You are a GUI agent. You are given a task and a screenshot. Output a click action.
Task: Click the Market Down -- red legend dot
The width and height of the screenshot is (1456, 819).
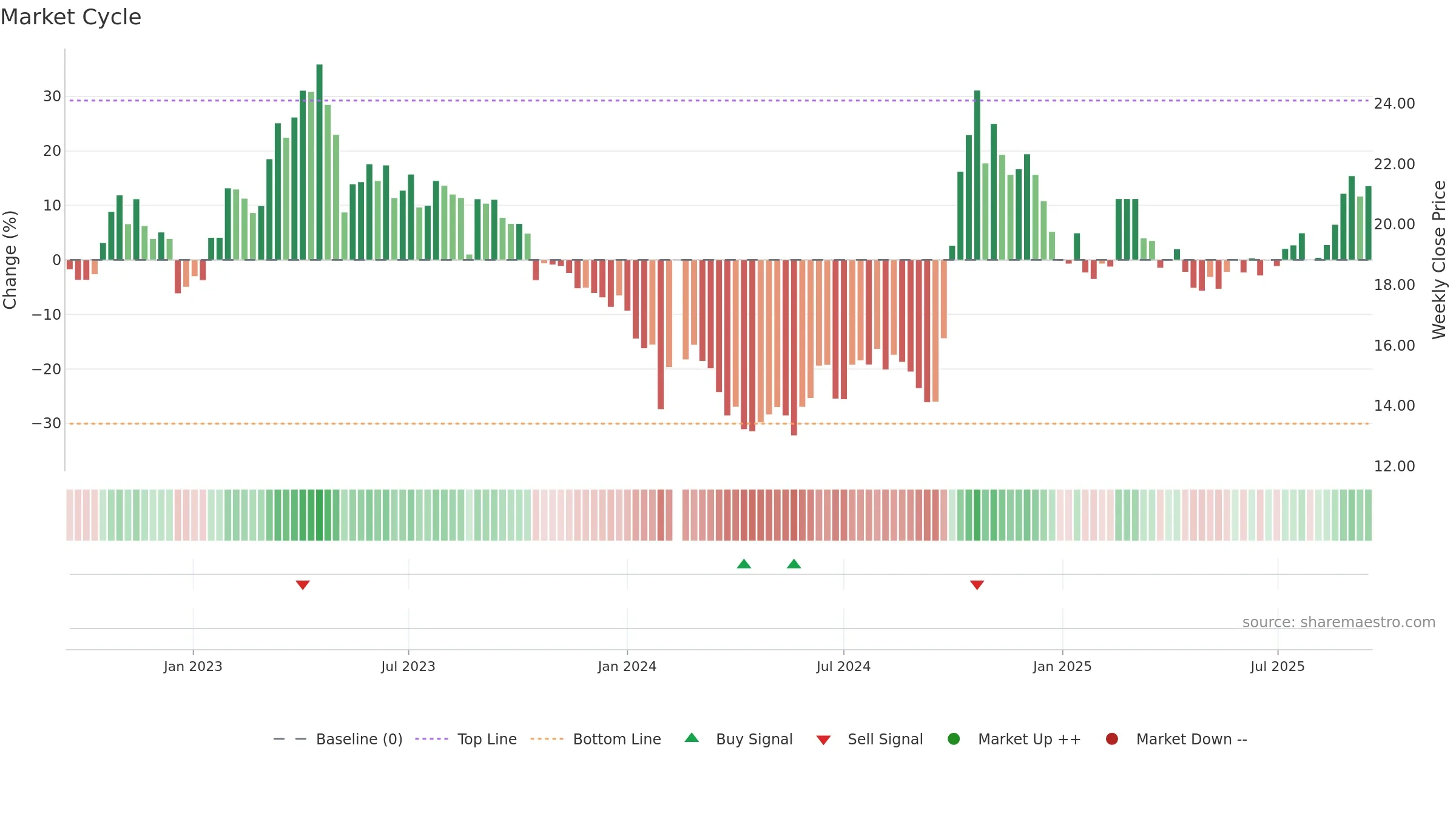point(1112,739)
